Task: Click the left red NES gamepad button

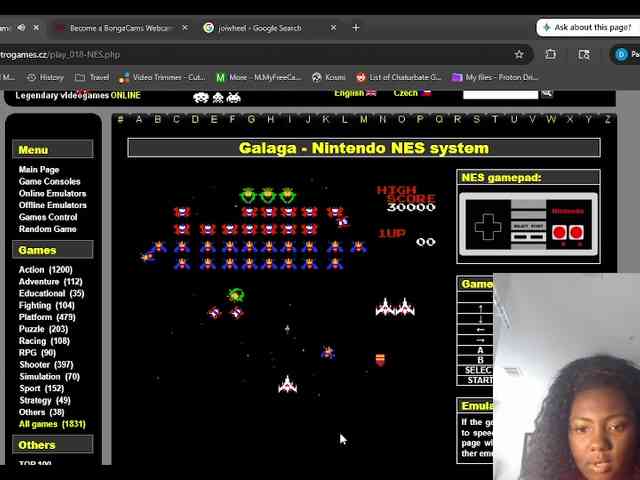Action: 559,233
